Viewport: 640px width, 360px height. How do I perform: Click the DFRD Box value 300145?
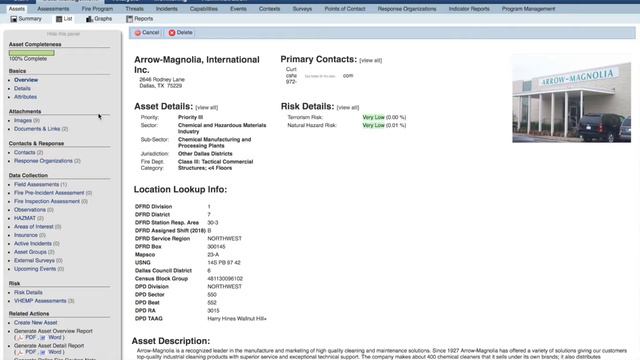point(216,247)
